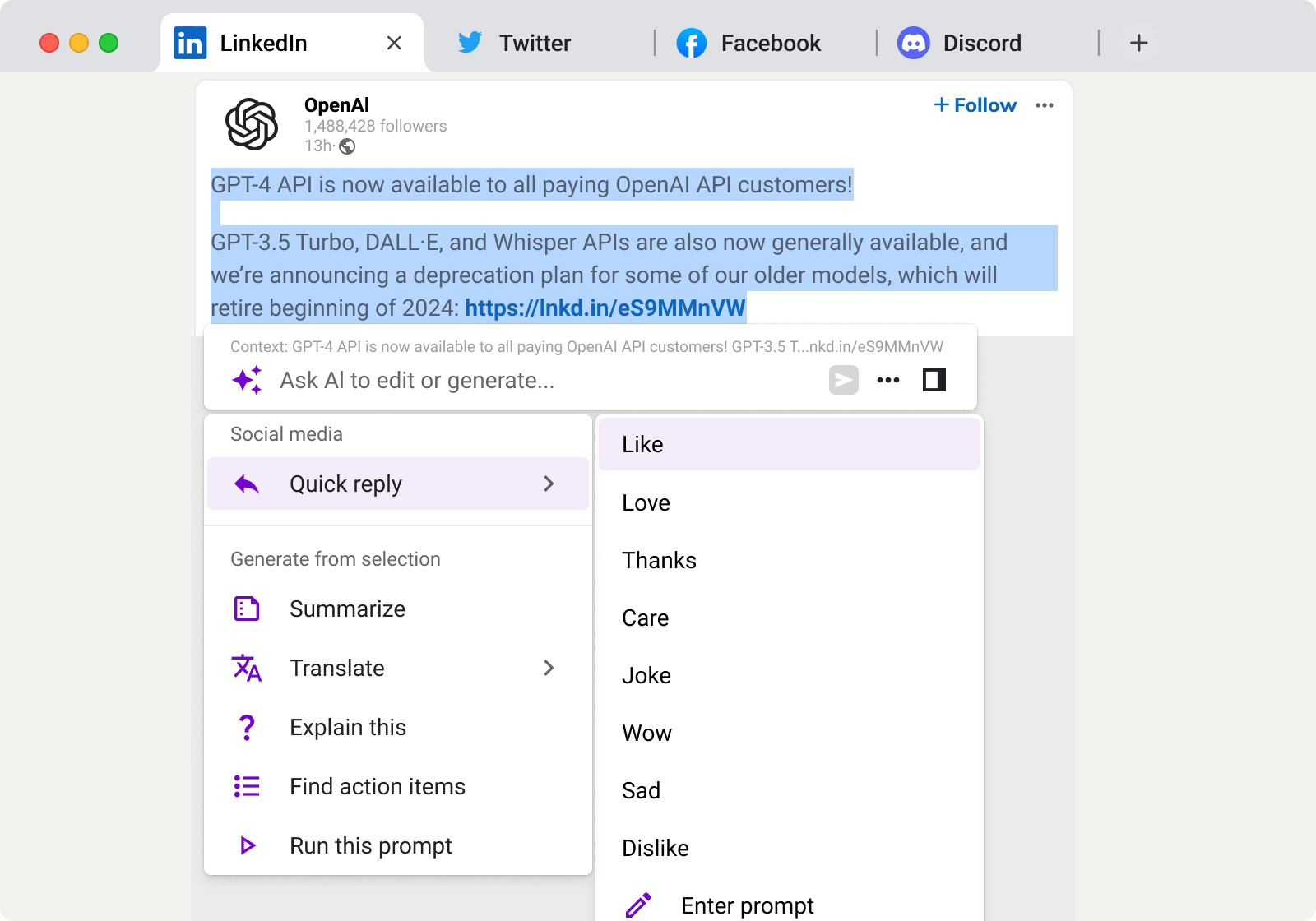
Task: Open the OpenAI company name link
Action: click(336, 105)
